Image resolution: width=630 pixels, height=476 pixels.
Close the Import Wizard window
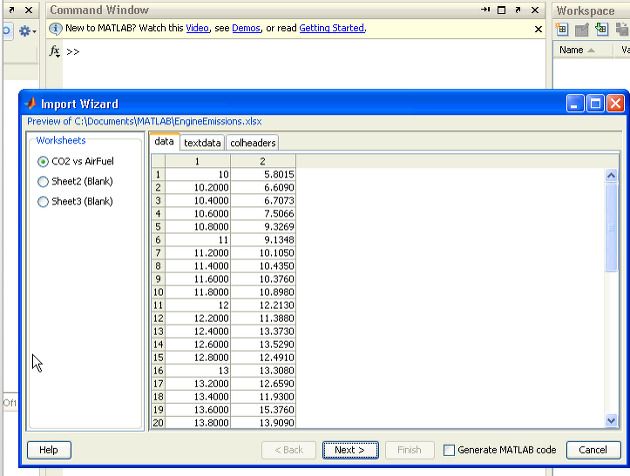[615, 104]
